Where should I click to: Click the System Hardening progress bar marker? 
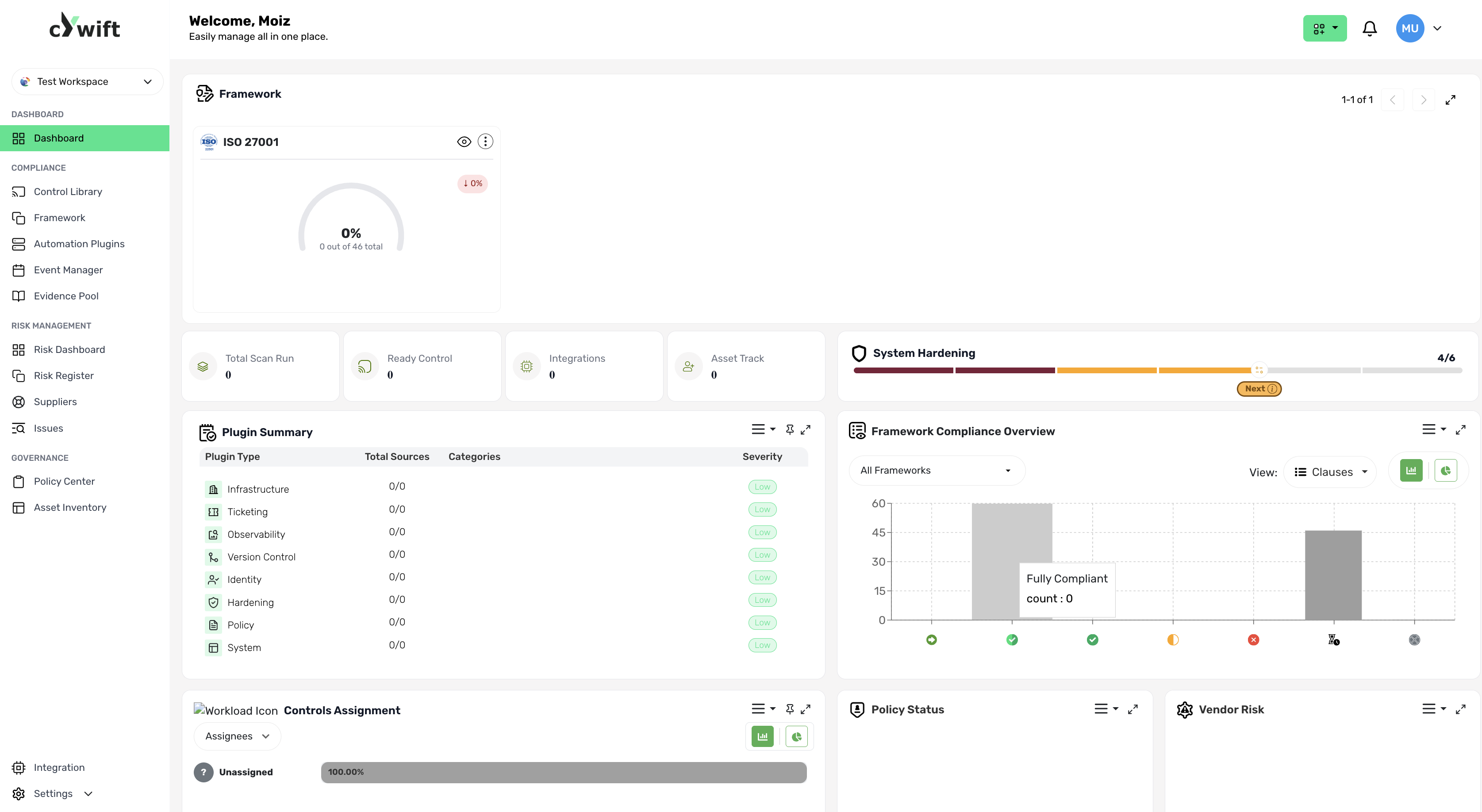(x=1259, y=370)
